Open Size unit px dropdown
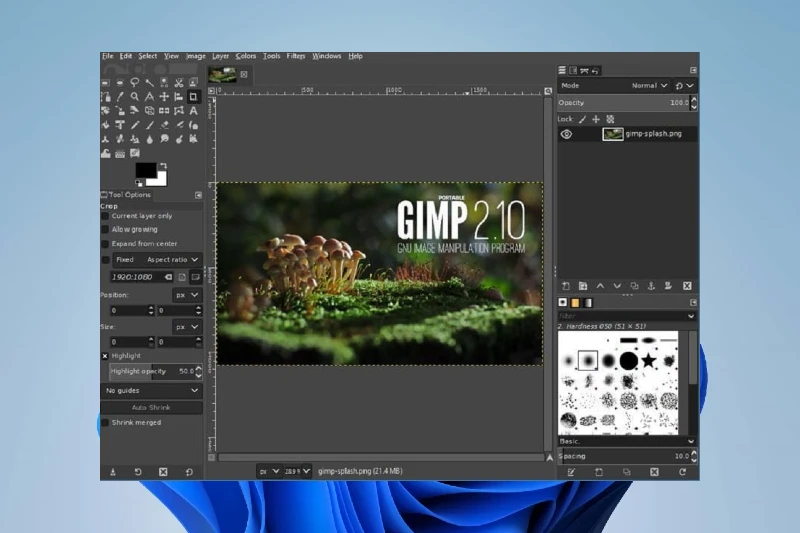Screen dimensions: 800x533 pos(187,327)
